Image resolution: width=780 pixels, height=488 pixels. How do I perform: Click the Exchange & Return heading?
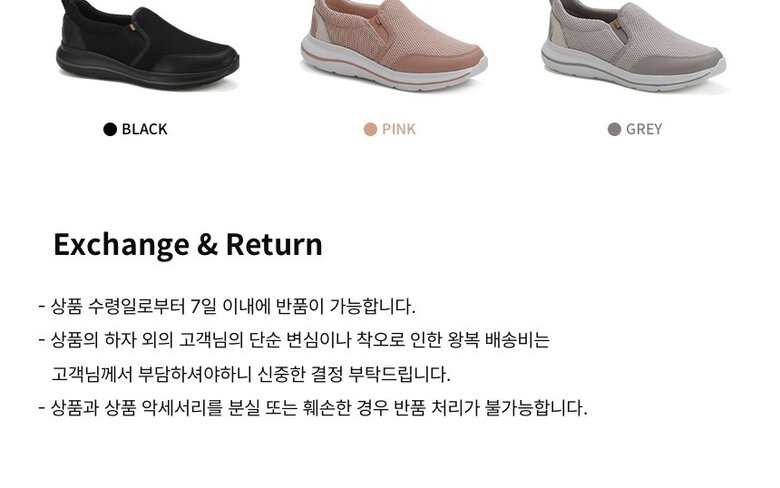tap(188, 245)
